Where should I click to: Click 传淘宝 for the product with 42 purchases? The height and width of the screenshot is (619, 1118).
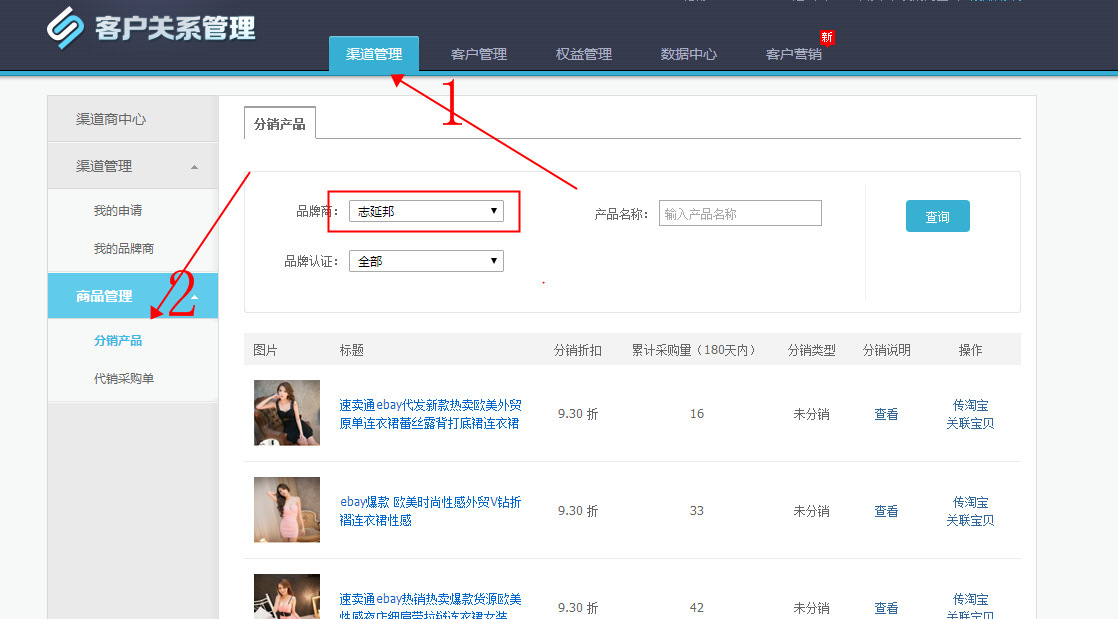(970, 599)
